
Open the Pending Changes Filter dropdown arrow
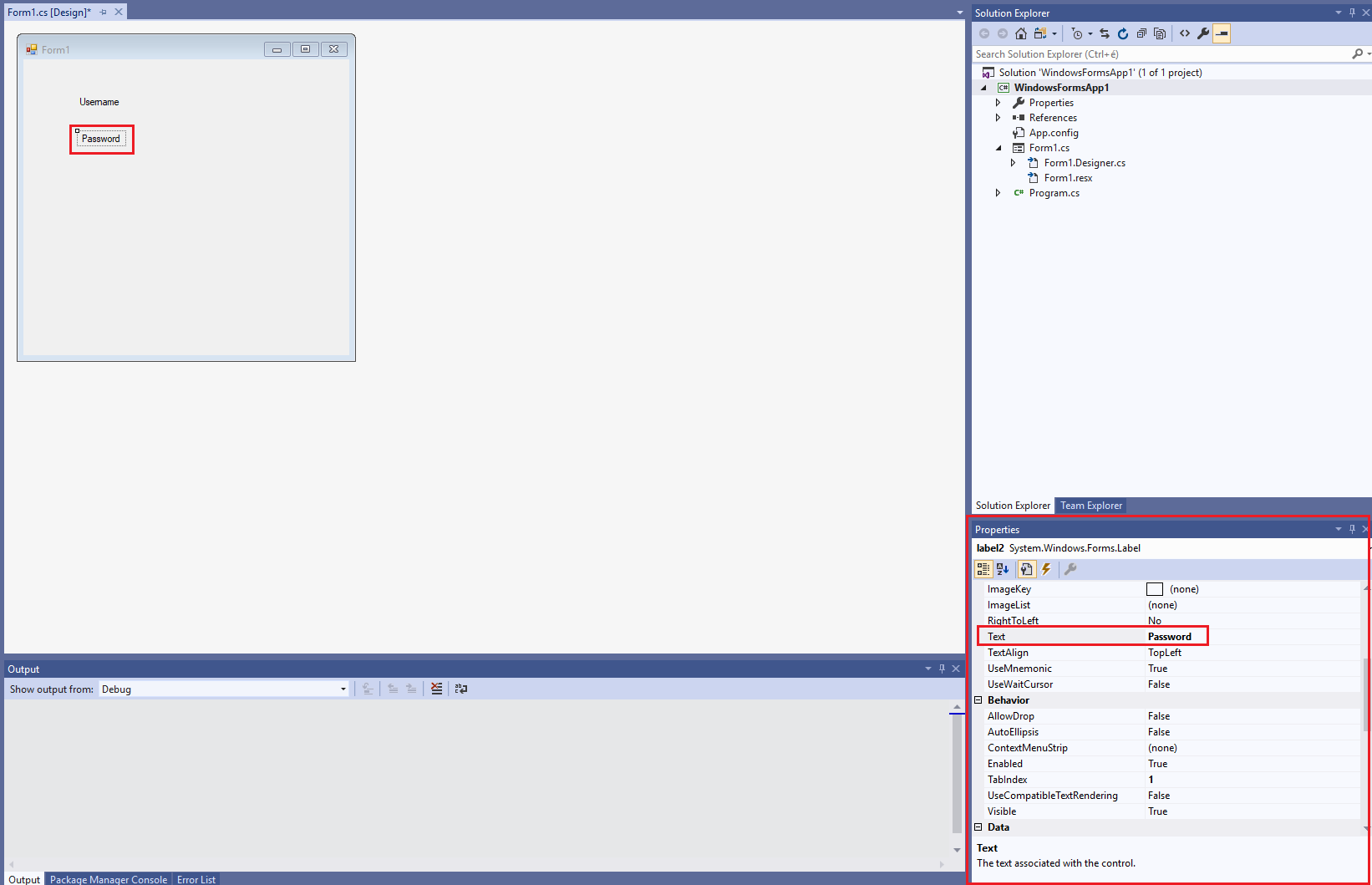tap(1090, 34)
